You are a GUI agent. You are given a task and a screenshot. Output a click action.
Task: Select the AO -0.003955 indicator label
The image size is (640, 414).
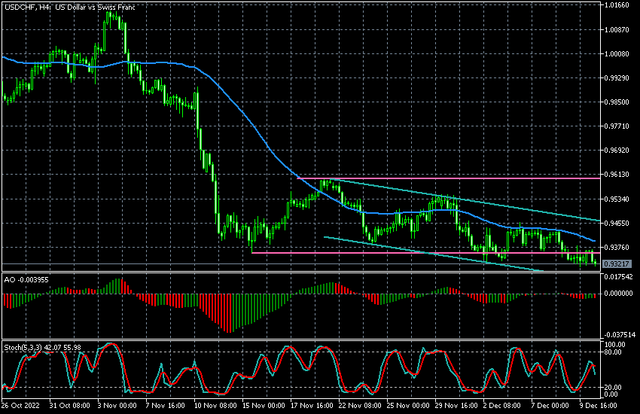pyautogui.click(x=26, y=280)
